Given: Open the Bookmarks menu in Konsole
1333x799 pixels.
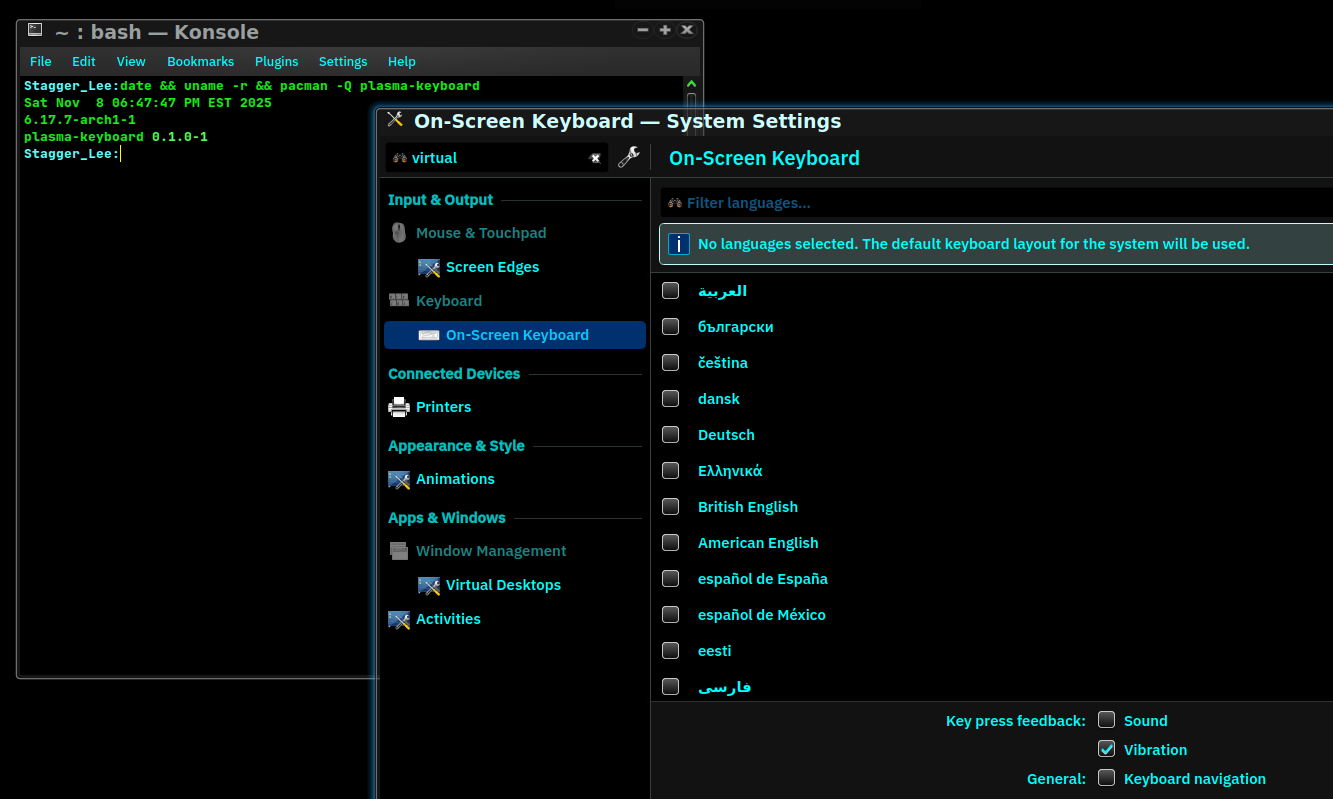Looking at the screenshot, I should (200, 61).
